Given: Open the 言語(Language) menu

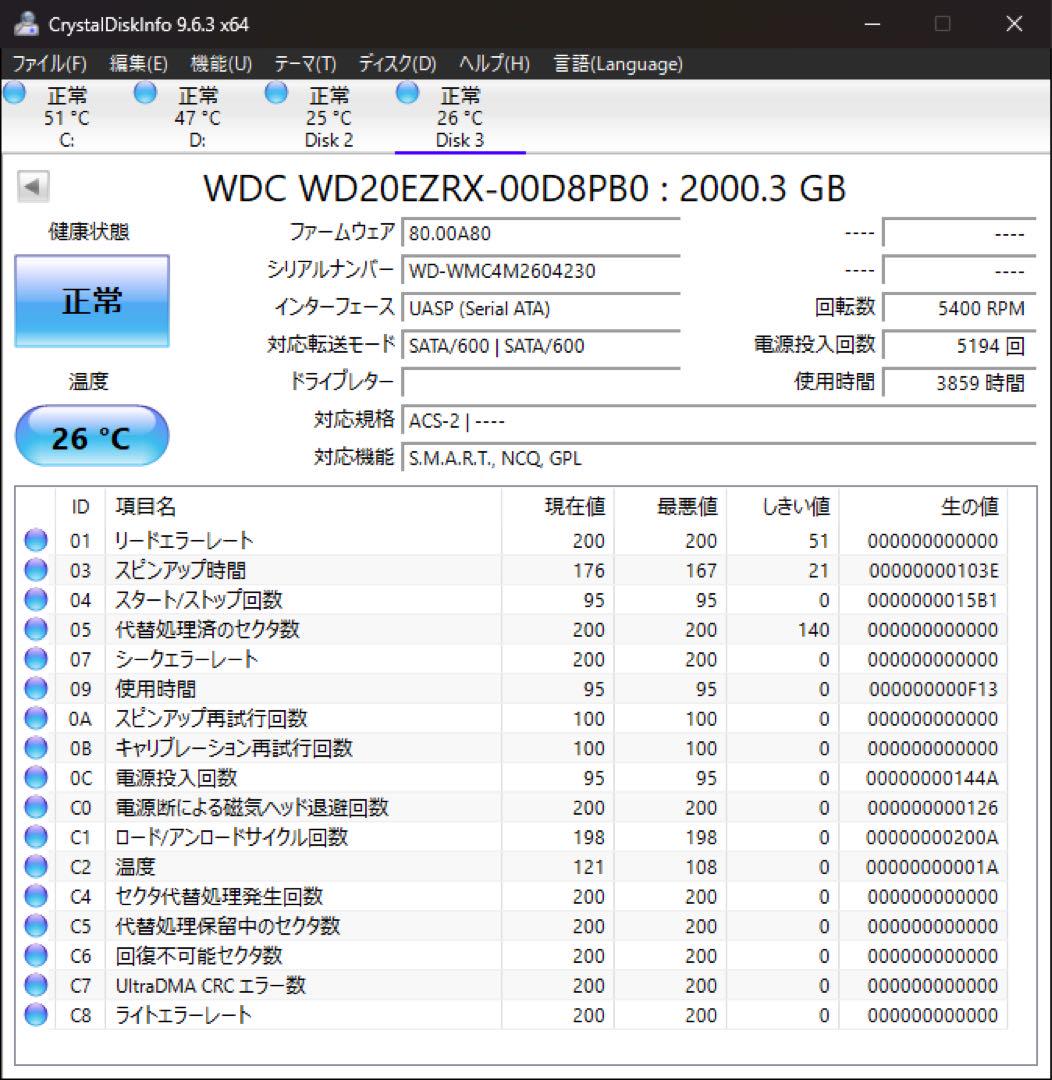Looking at the screenshot, I should coord(619,64).
